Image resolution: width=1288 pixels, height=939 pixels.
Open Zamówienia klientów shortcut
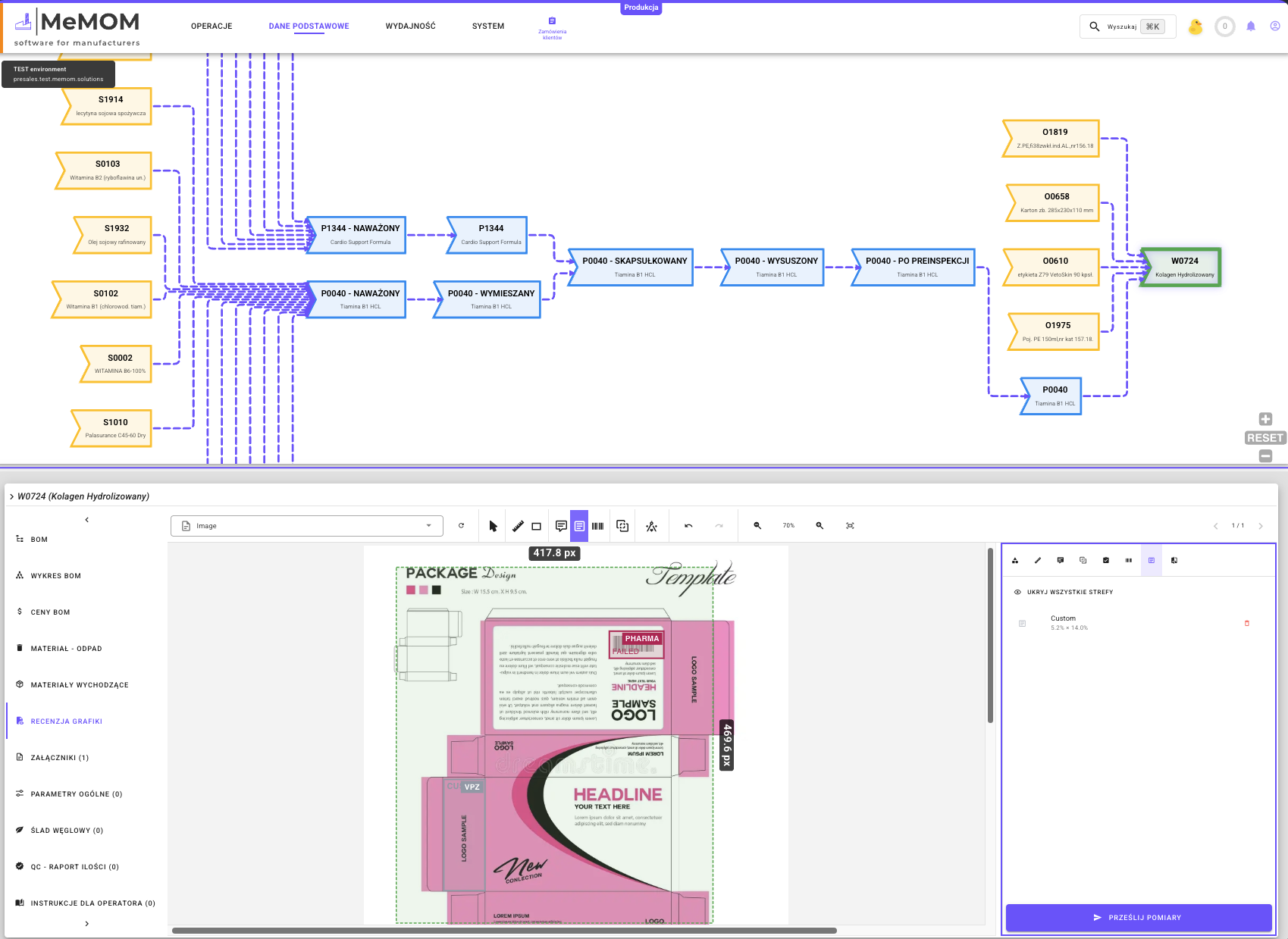tap(552, 29)
